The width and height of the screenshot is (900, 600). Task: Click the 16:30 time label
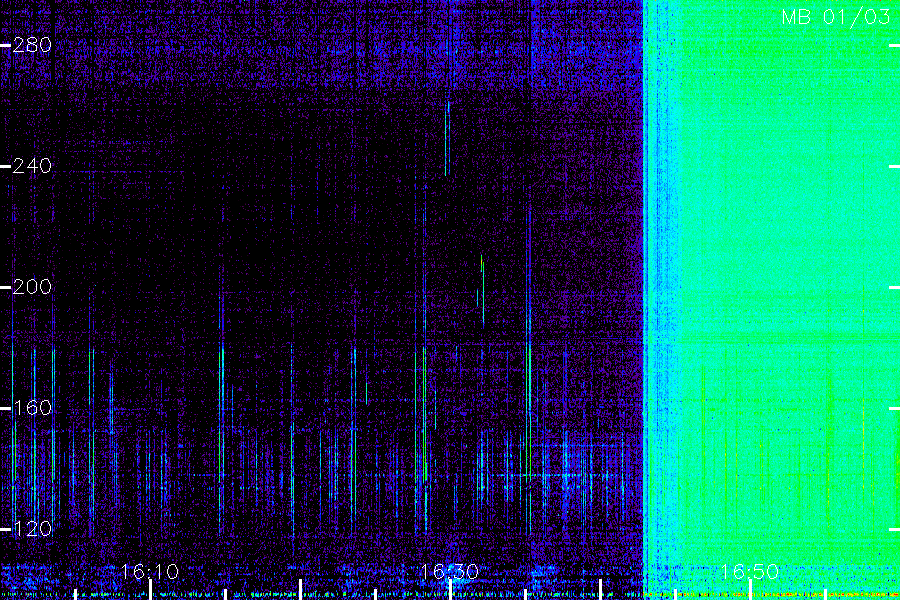[450, 572]
